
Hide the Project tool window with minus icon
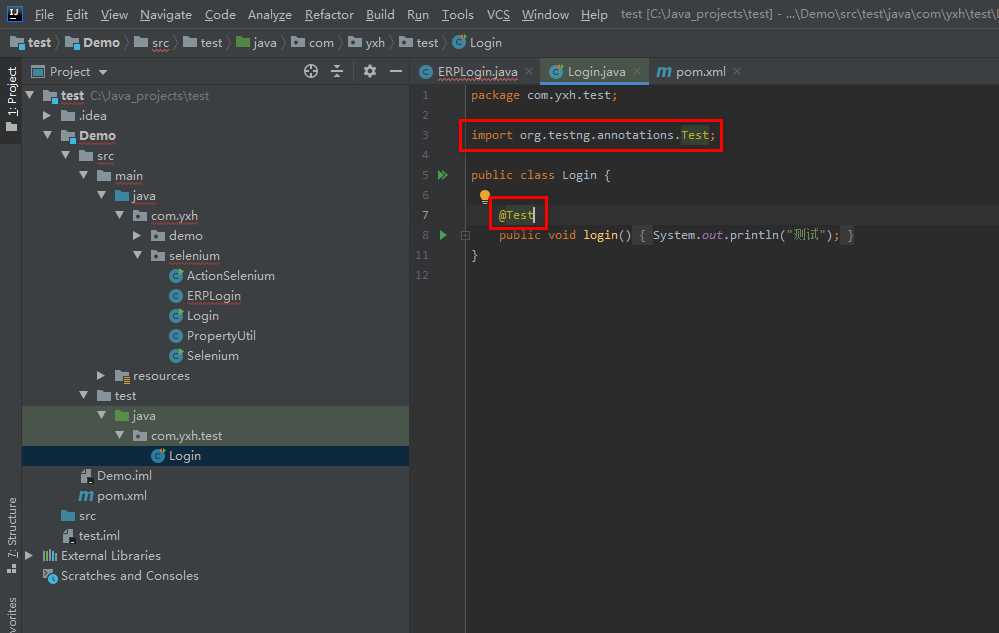(396, 71)
